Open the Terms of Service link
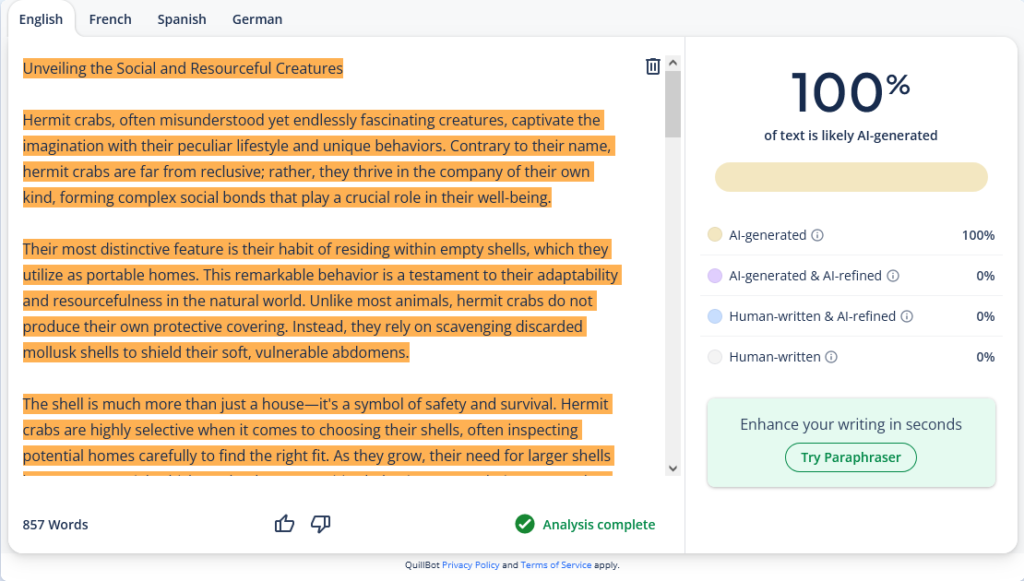 click(x=555, y=565)
